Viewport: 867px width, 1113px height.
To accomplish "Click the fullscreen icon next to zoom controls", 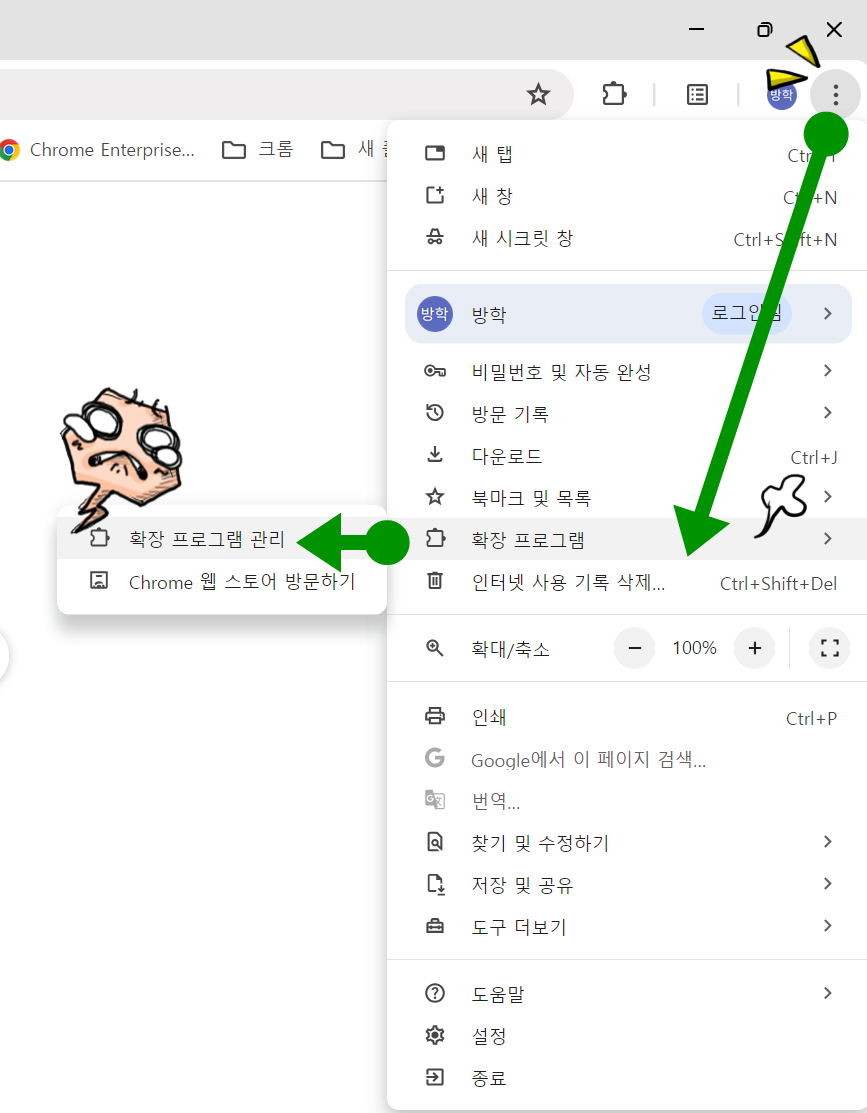I will [x=829, y=648].
